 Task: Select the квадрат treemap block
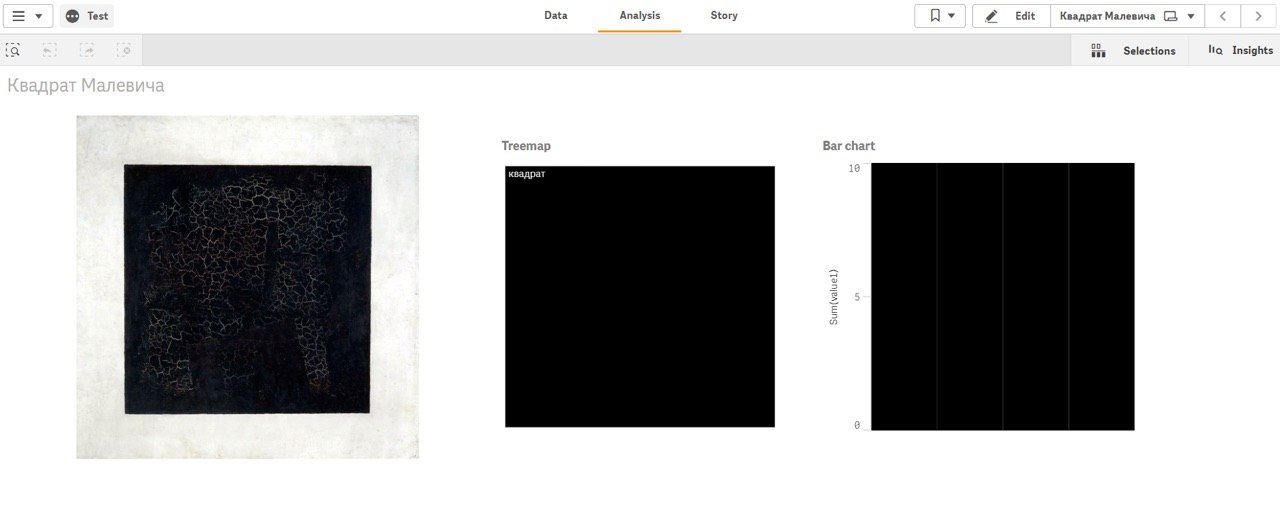[x=640, y=297]
